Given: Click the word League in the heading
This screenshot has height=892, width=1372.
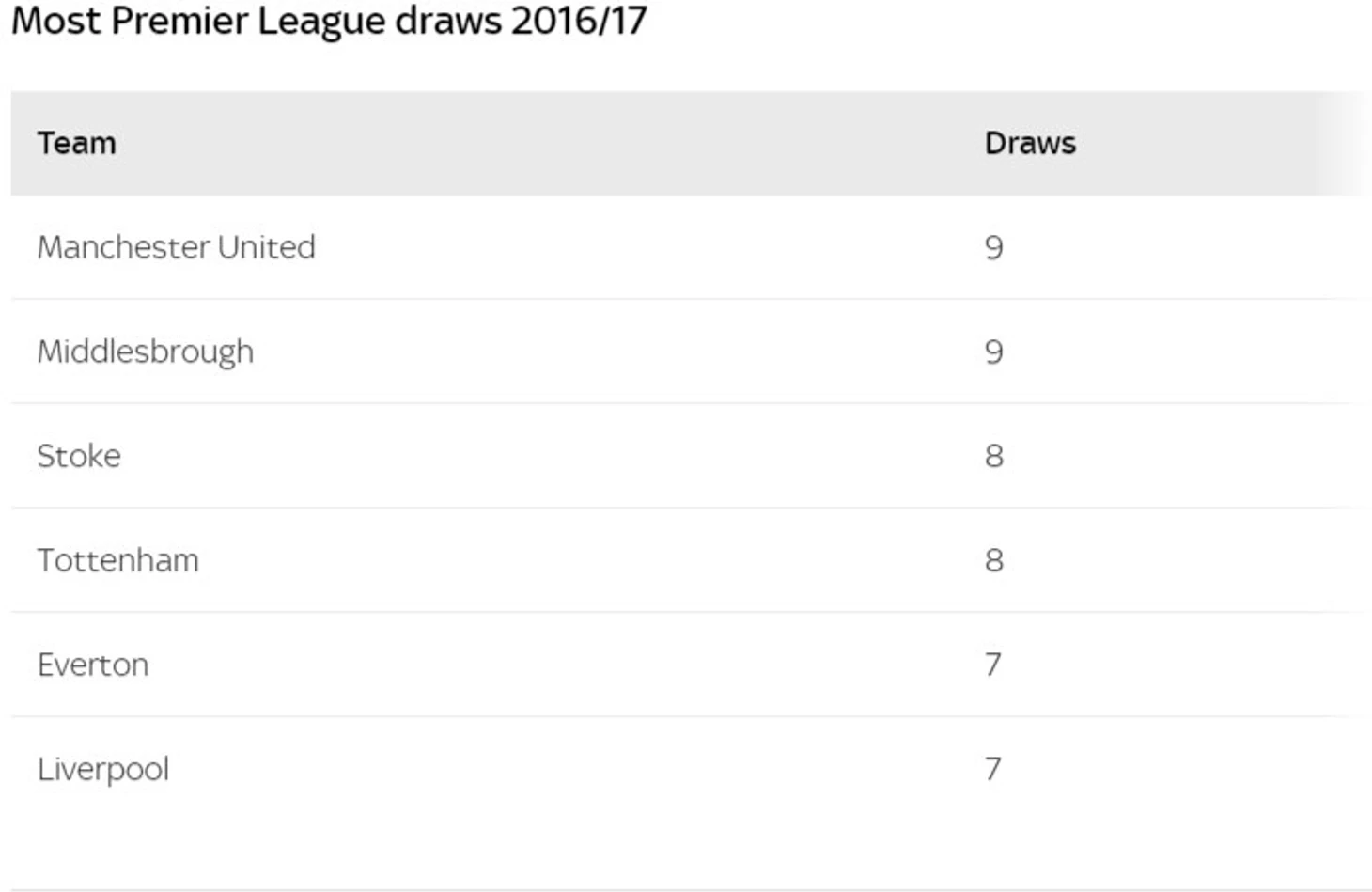Looking at the screenshot, I should 321,23.
